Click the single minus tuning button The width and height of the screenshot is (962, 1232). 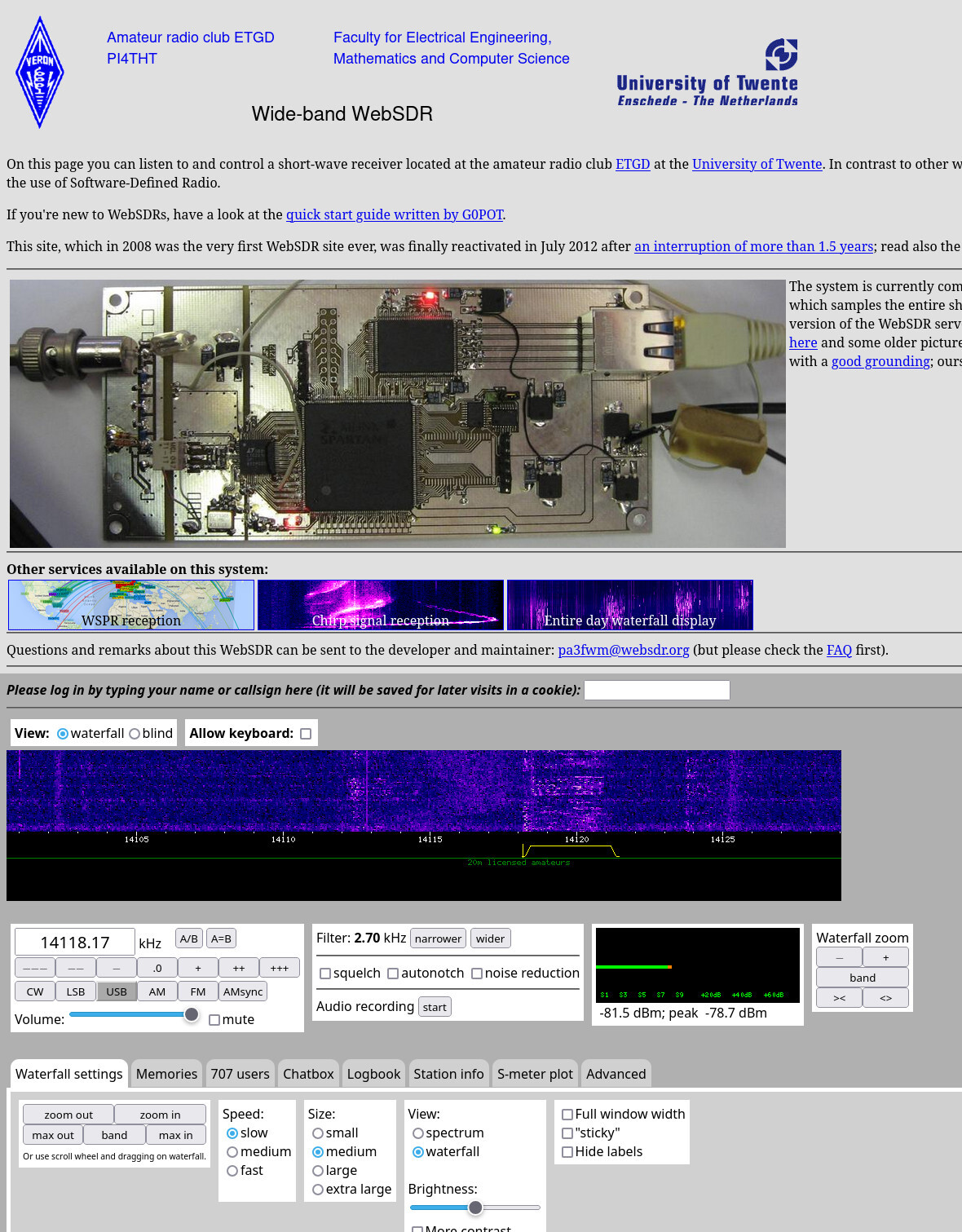[x=117, y=968]
